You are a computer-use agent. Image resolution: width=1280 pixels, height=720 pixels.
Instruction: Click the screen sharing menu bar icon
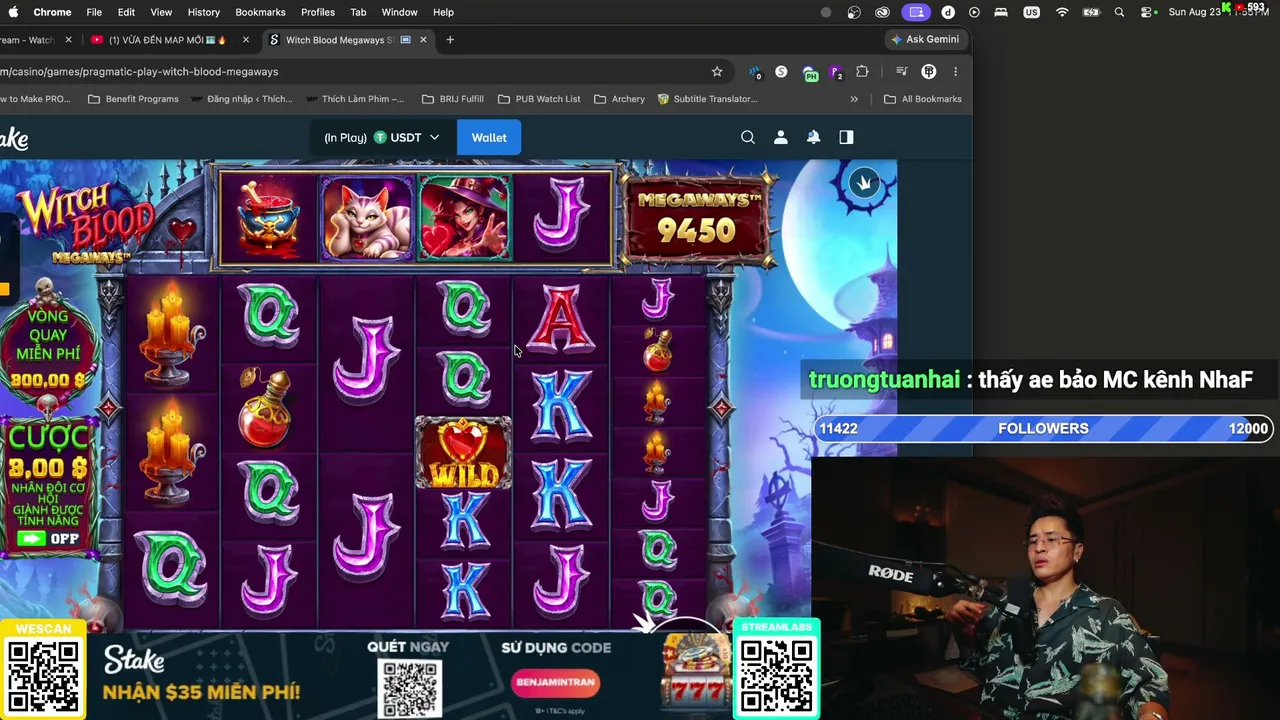pyautogui.click(x=917, y=12)
